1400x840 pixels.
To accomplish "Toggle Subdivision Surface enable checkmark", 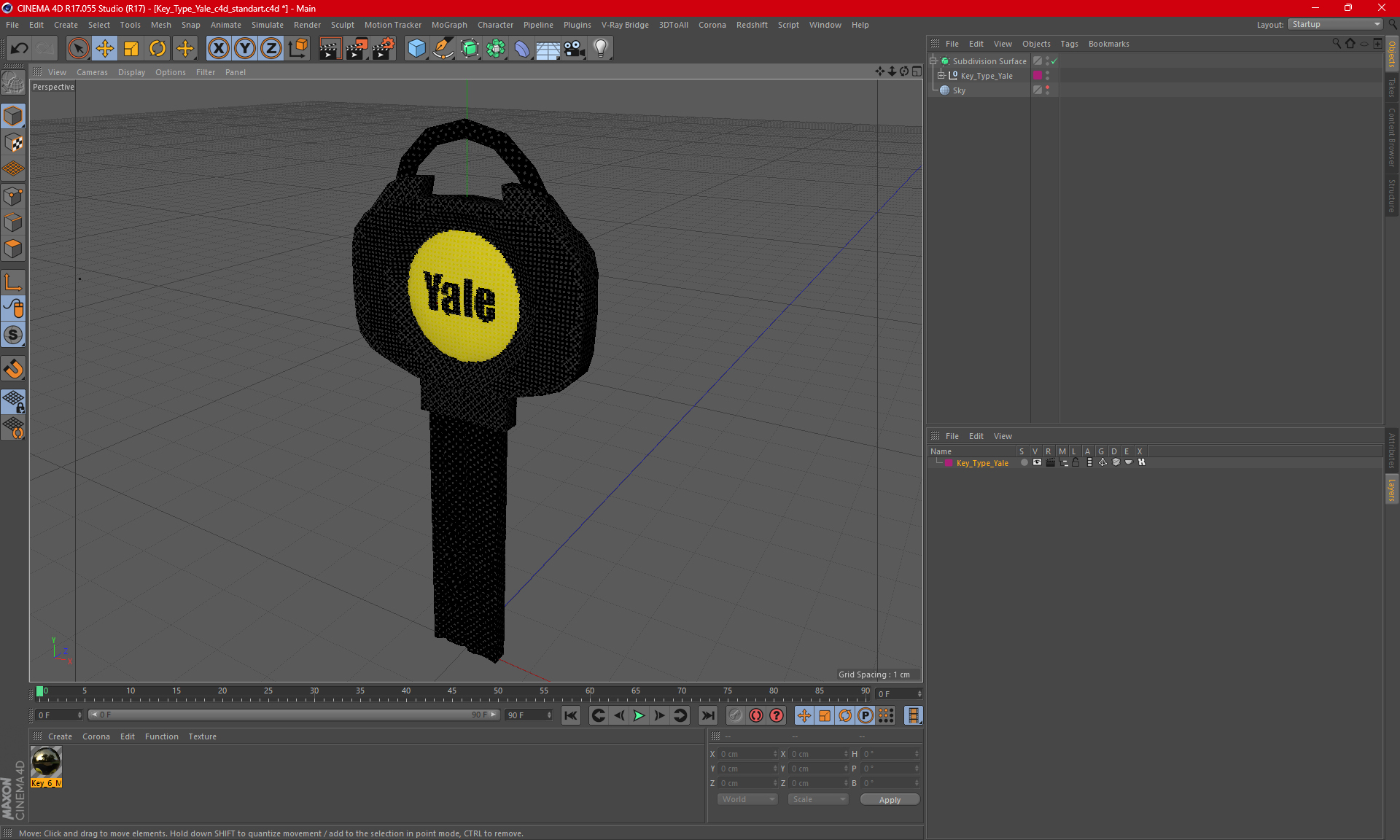I will pos(1054,61).
